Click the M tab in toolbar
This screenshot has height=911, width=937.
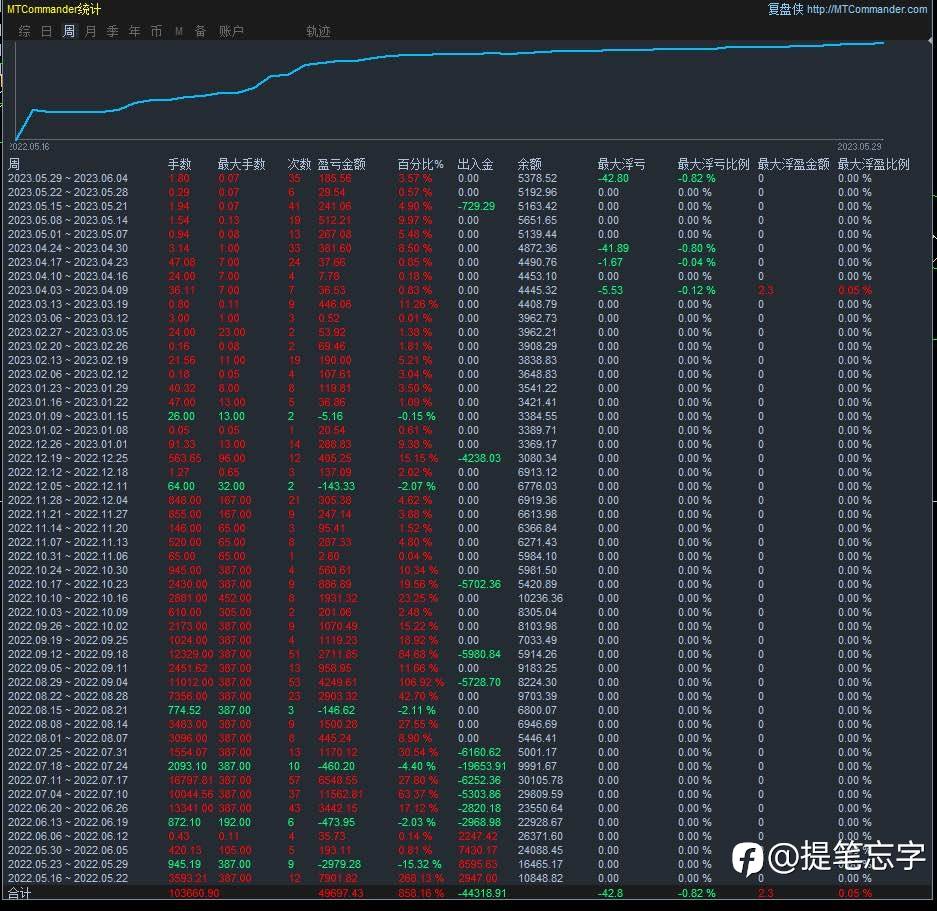(x=178, y=31)
